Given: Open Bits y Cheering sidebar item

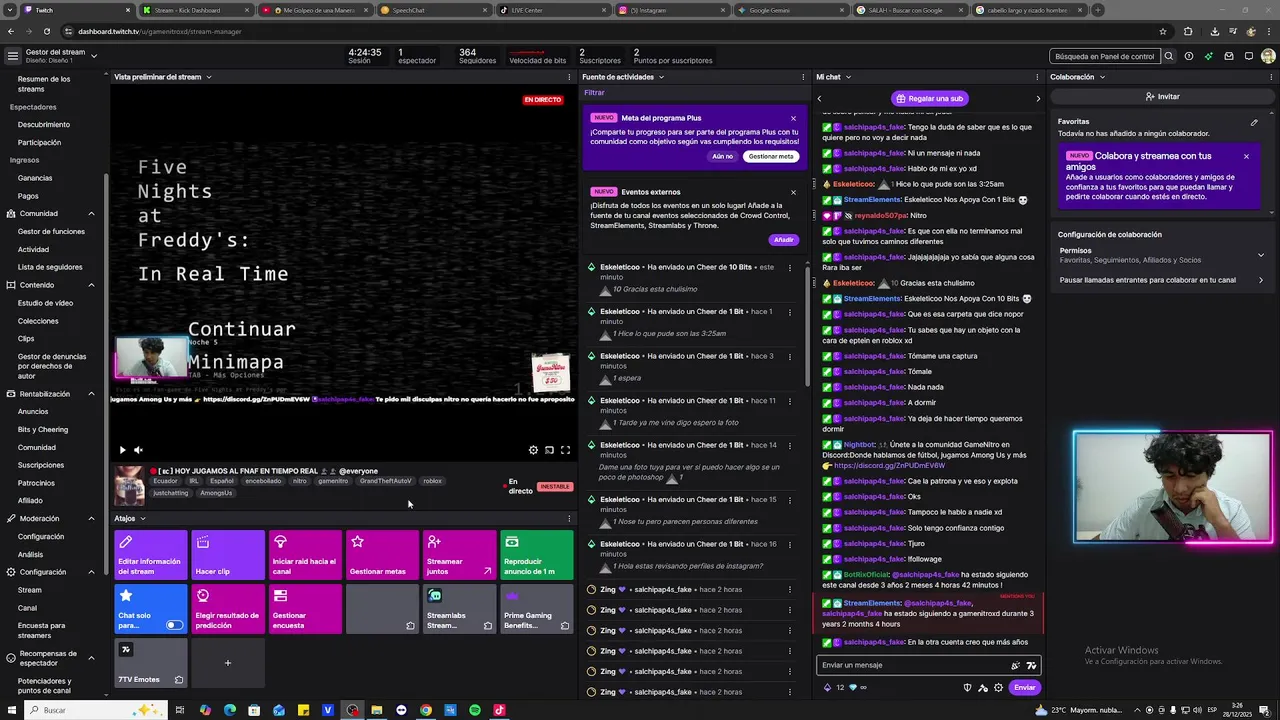Looking at the screenshot, I should coord(43,429).
